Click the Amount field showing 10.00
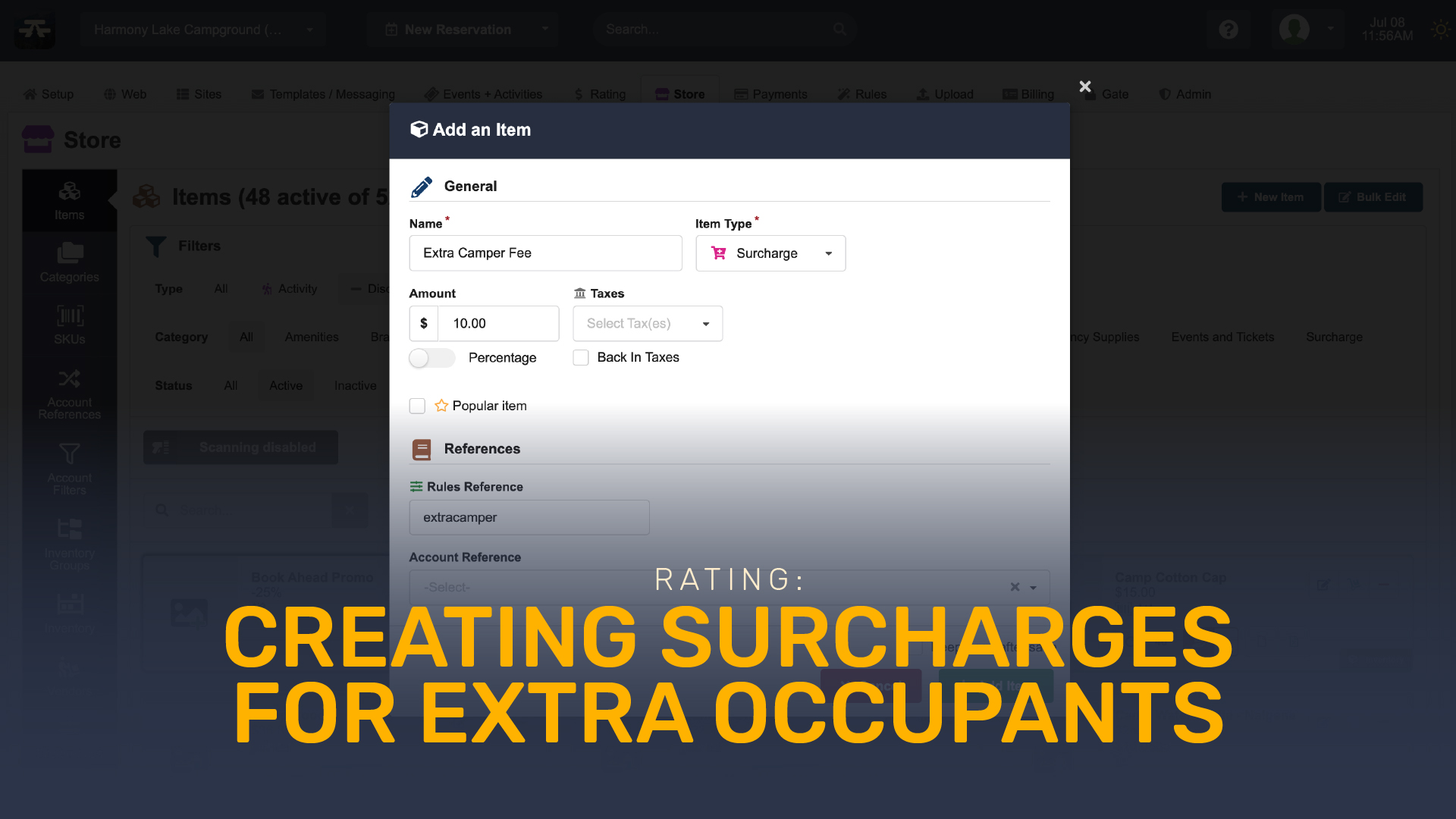This screenshot has width=1456, height=819. pyautogui.click(x=498, y=324)
